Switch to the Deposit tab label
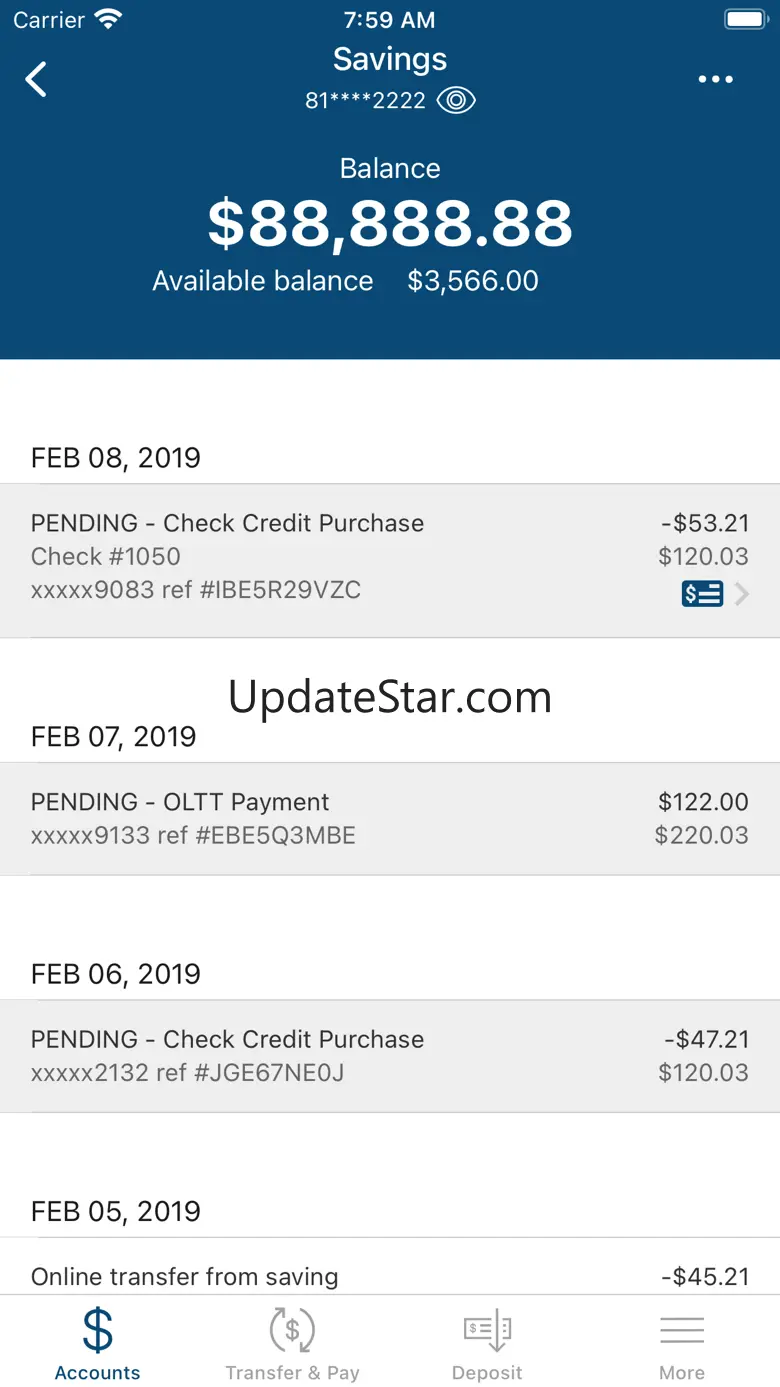Image resolution: width=780 pixels, height=1387 pixels. (x=487, y=1373)
